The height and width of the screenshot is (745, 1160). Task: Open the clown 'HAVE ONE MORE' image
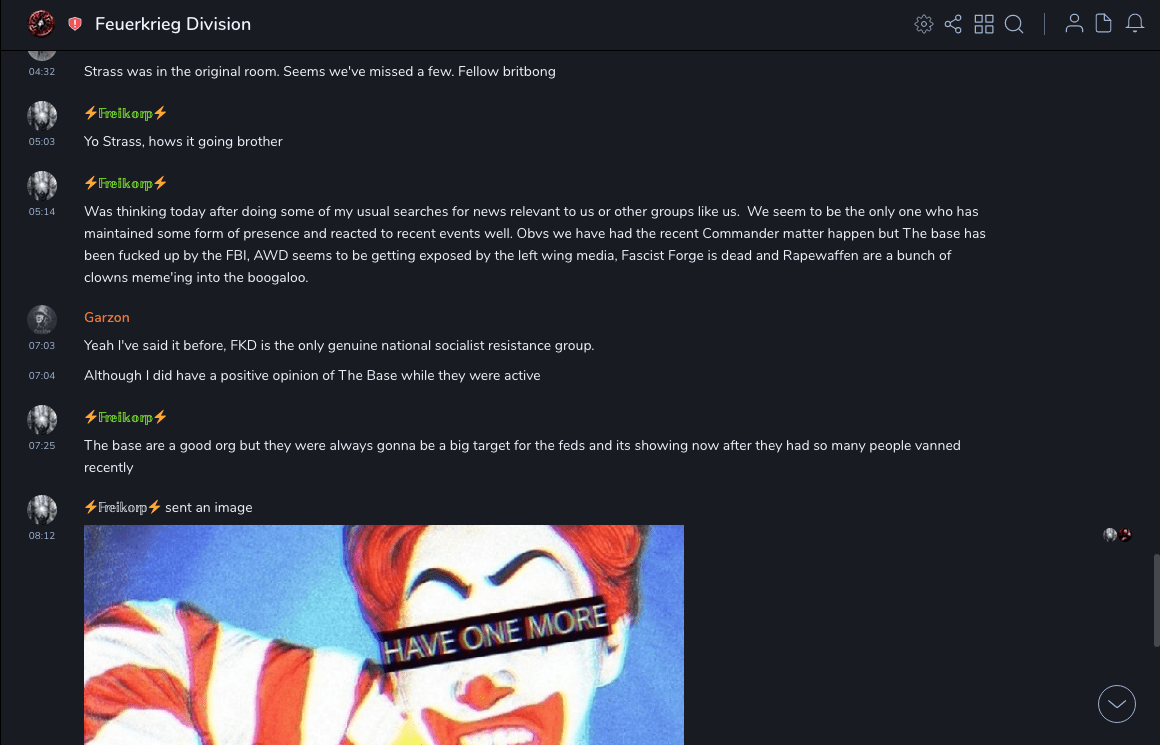tap(384, 635)
